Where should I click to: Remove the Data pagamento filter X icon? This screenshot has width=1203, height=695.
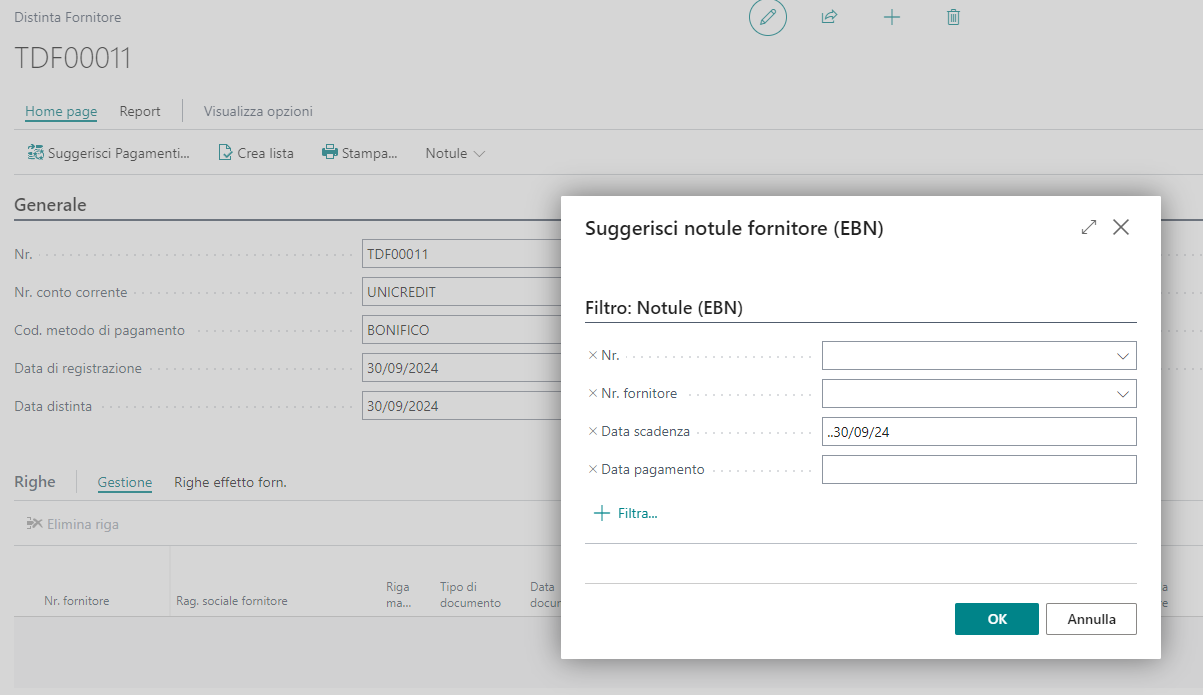pyautogui.click(x=592, y=469)
